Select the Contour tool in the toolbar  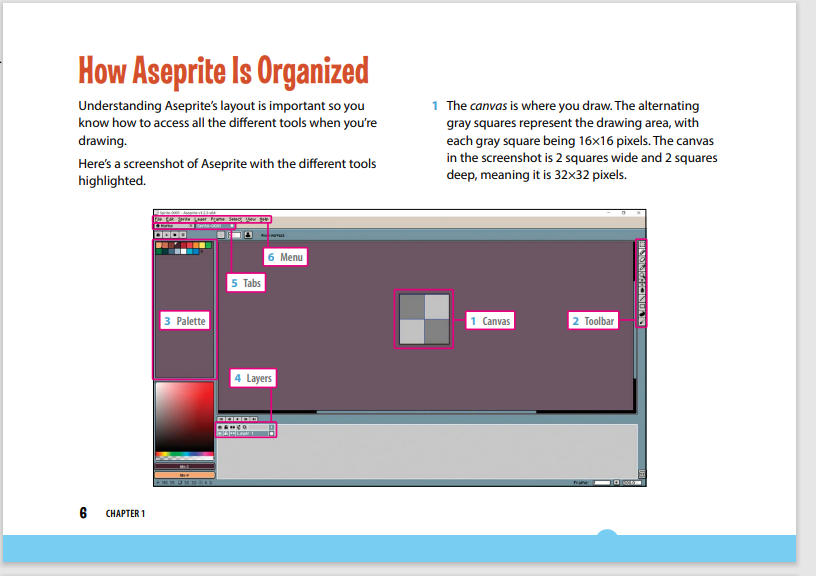click(x=642, y=314)
